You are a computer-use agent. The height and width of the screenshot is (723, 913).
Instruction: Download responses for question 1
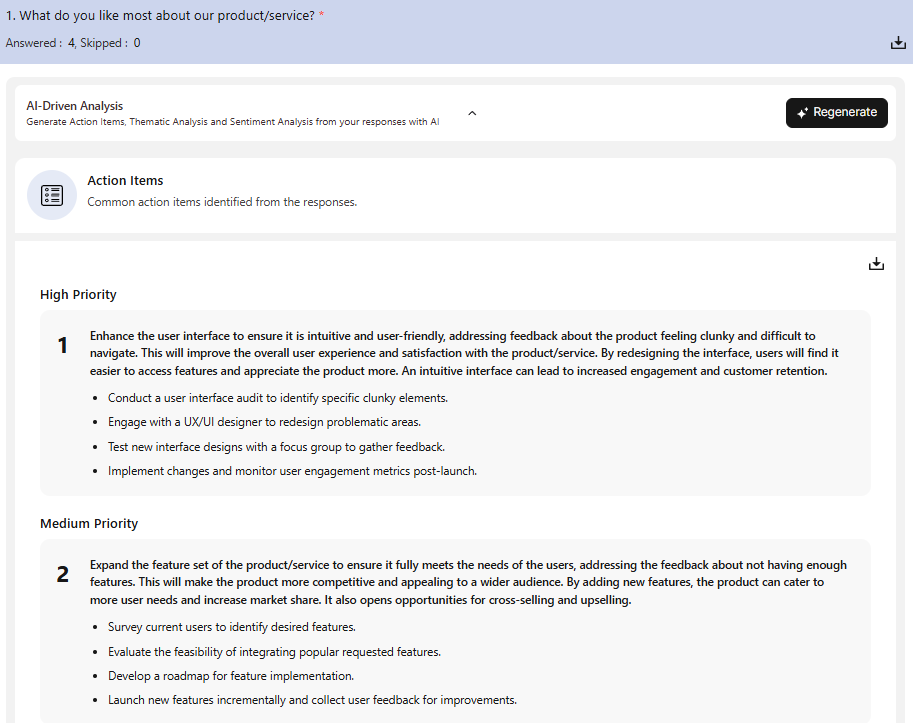point(897,43)
